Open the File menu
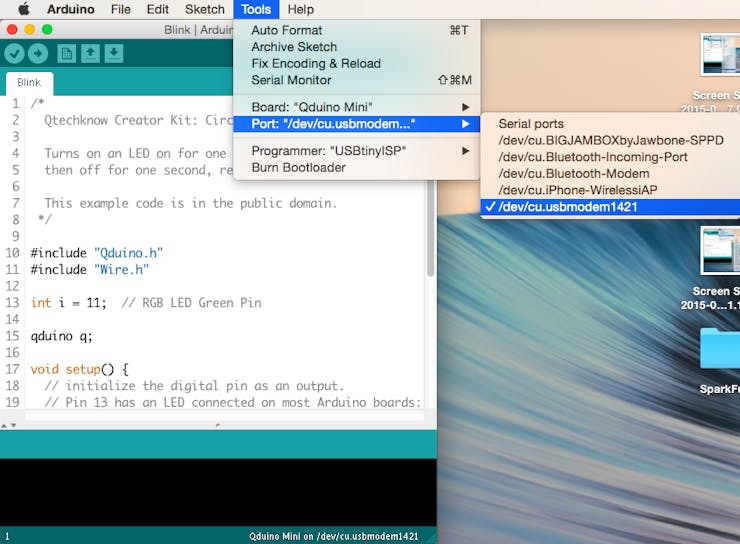Viewport: 740px width, 544px height. click(x=121, y=9)
